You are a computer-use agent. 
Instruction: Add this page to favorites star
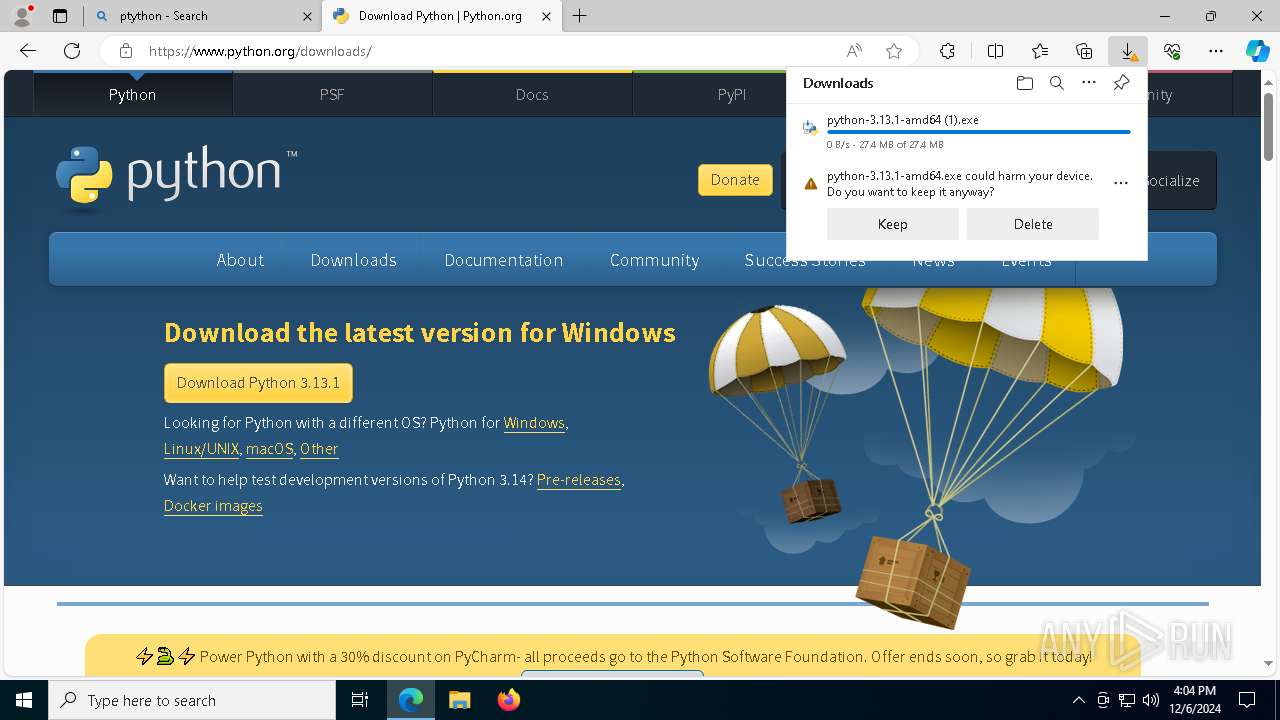pos(894,51)
